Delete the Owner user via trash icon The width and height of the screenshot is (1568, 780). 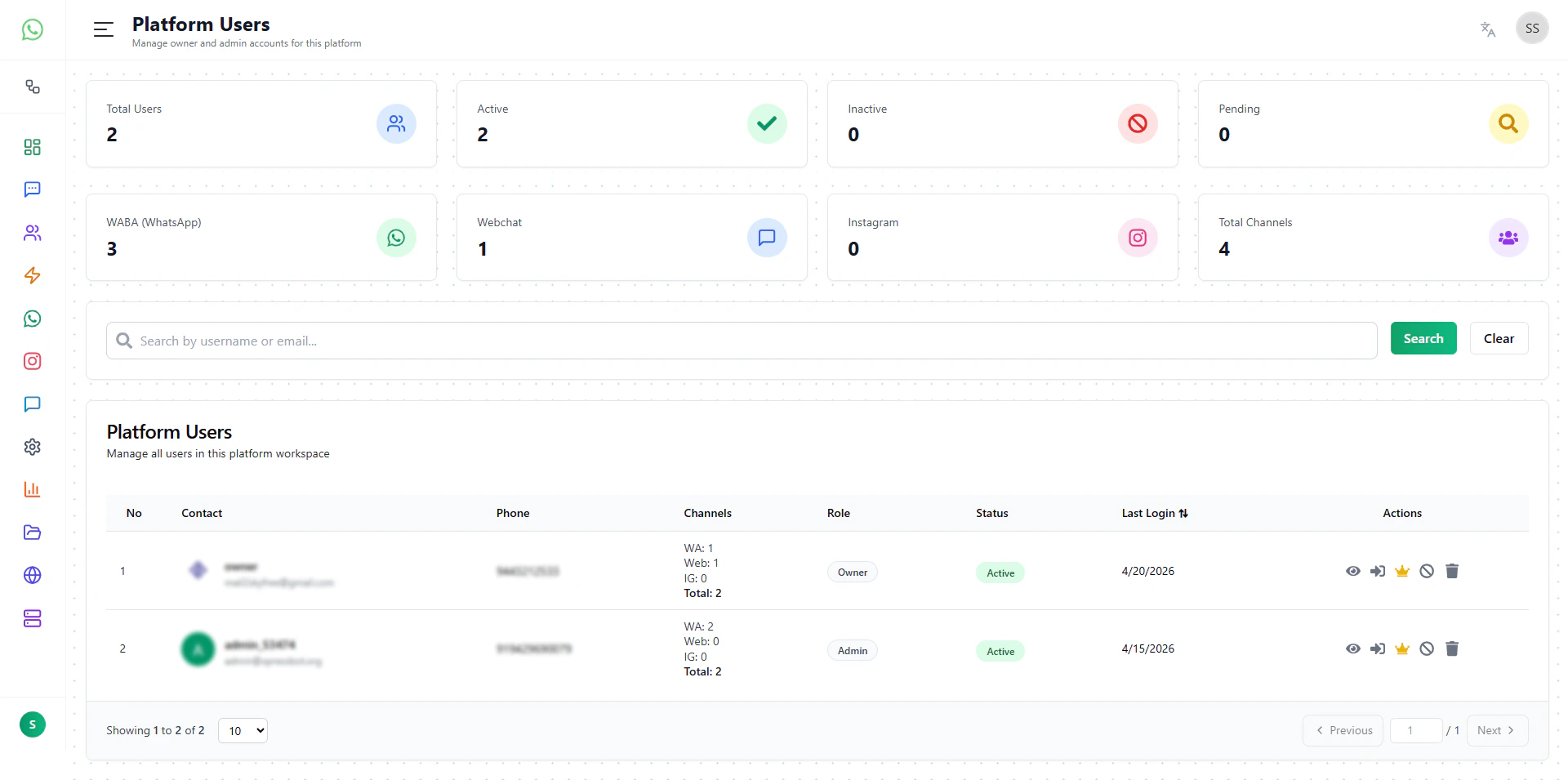(x=1452, y=571)
